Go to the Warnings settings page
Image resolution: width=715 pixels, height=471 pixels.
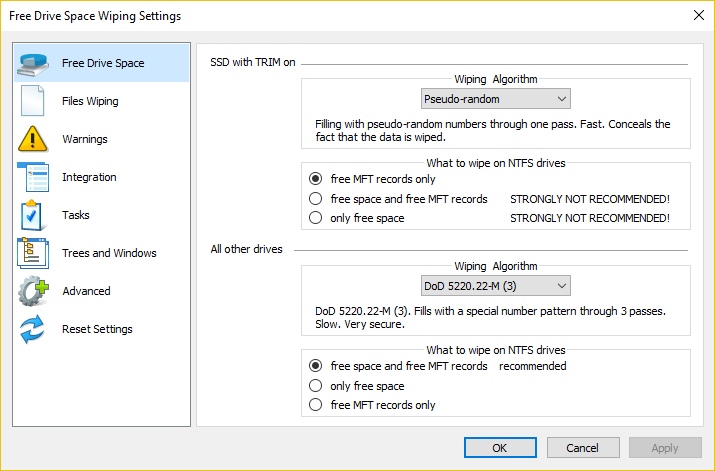85,139
